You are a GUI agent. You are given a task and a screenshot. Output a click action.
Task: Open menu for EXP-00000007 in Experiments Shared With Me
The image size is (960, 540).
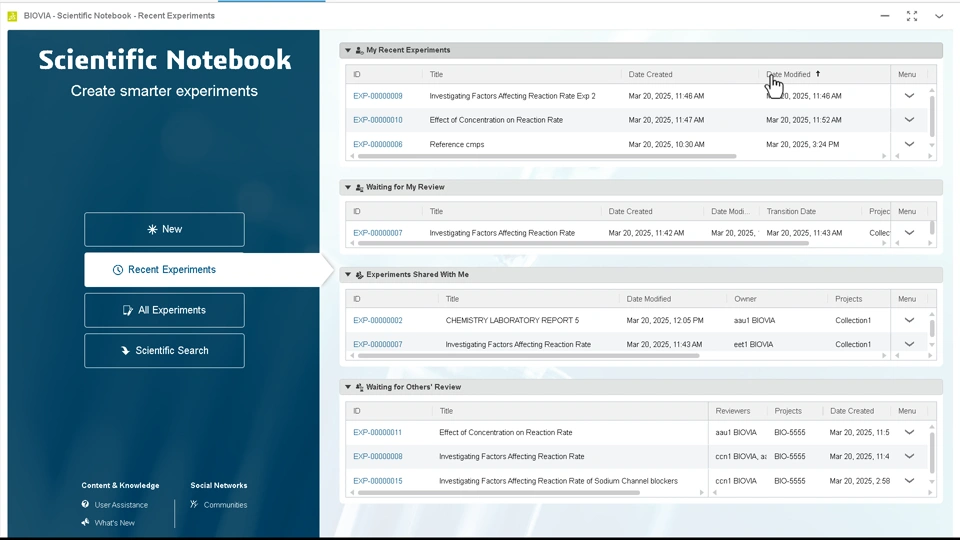coord(909,344)
